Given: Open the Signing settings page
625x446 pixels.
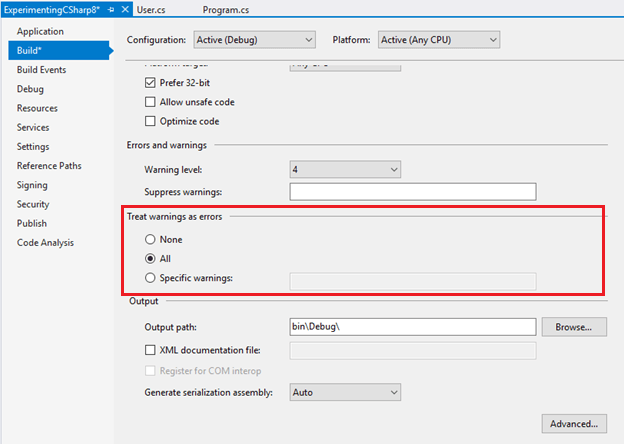Looking at the screenshot, I should click(32, 185).
